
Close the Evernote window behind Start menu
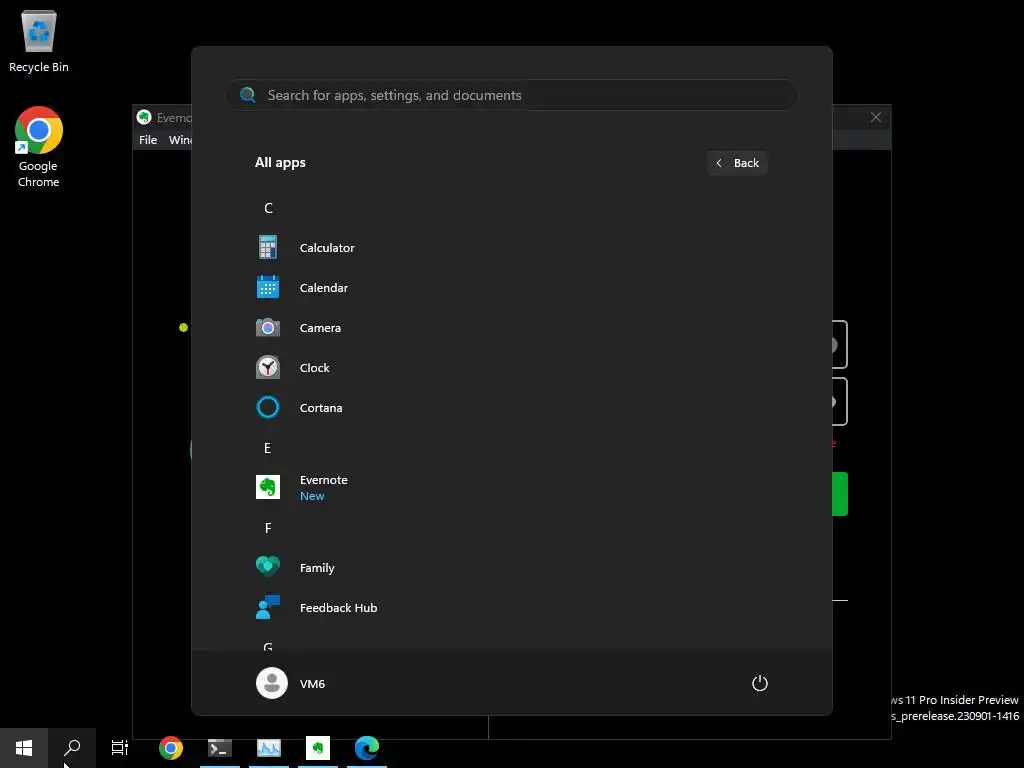pos(876,117)
